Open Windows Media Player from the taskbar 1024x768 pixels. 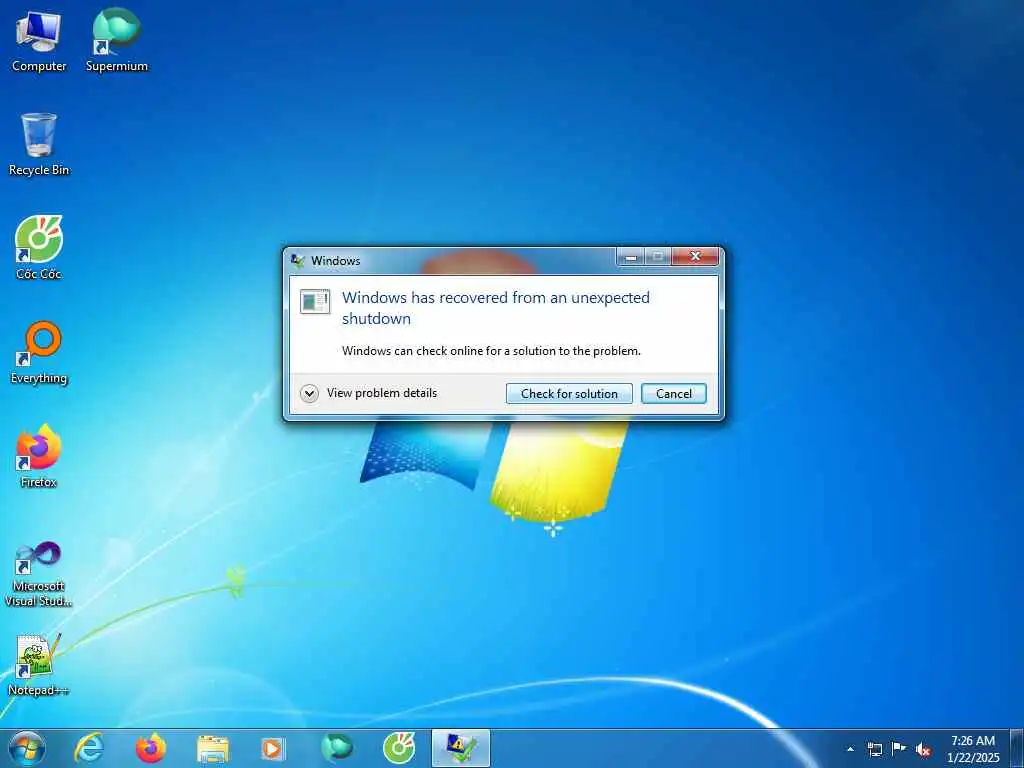tap(272, 749)
